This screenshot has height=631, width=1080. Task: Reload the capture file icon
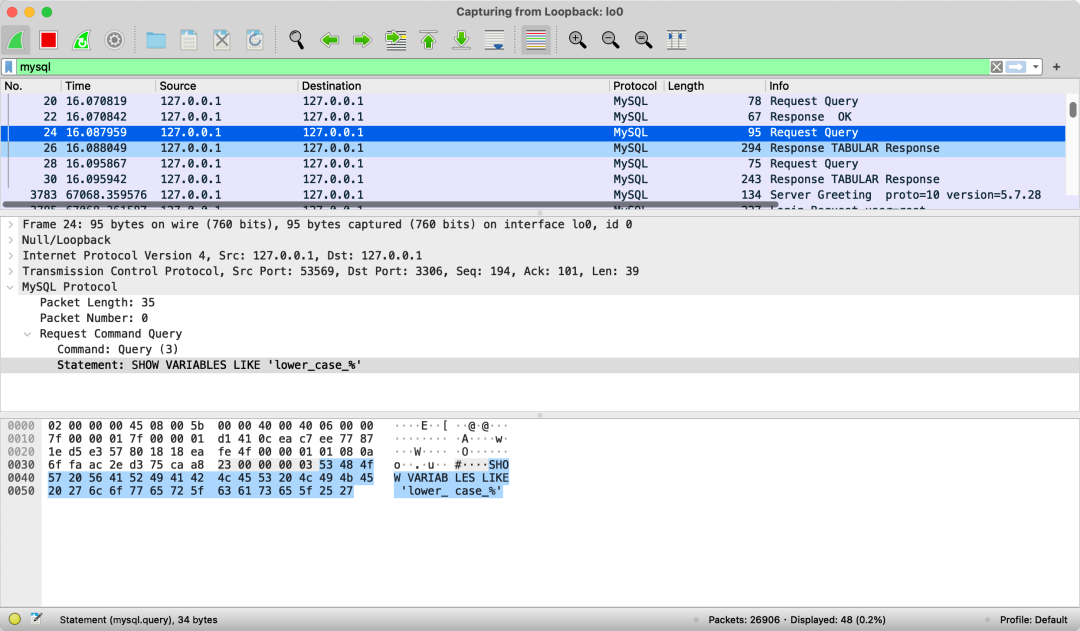[255, 40]
